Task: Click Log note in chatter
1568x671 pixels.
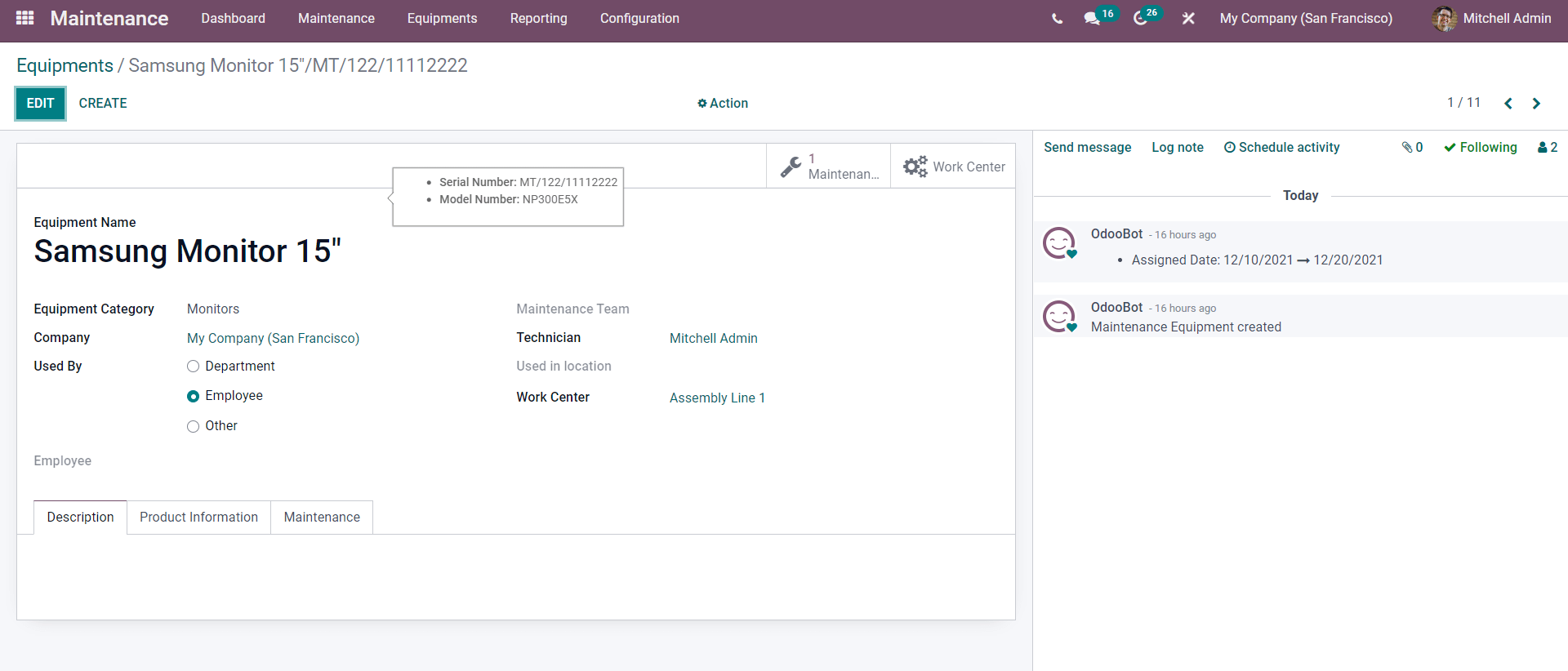Action: click(1178, 148)
